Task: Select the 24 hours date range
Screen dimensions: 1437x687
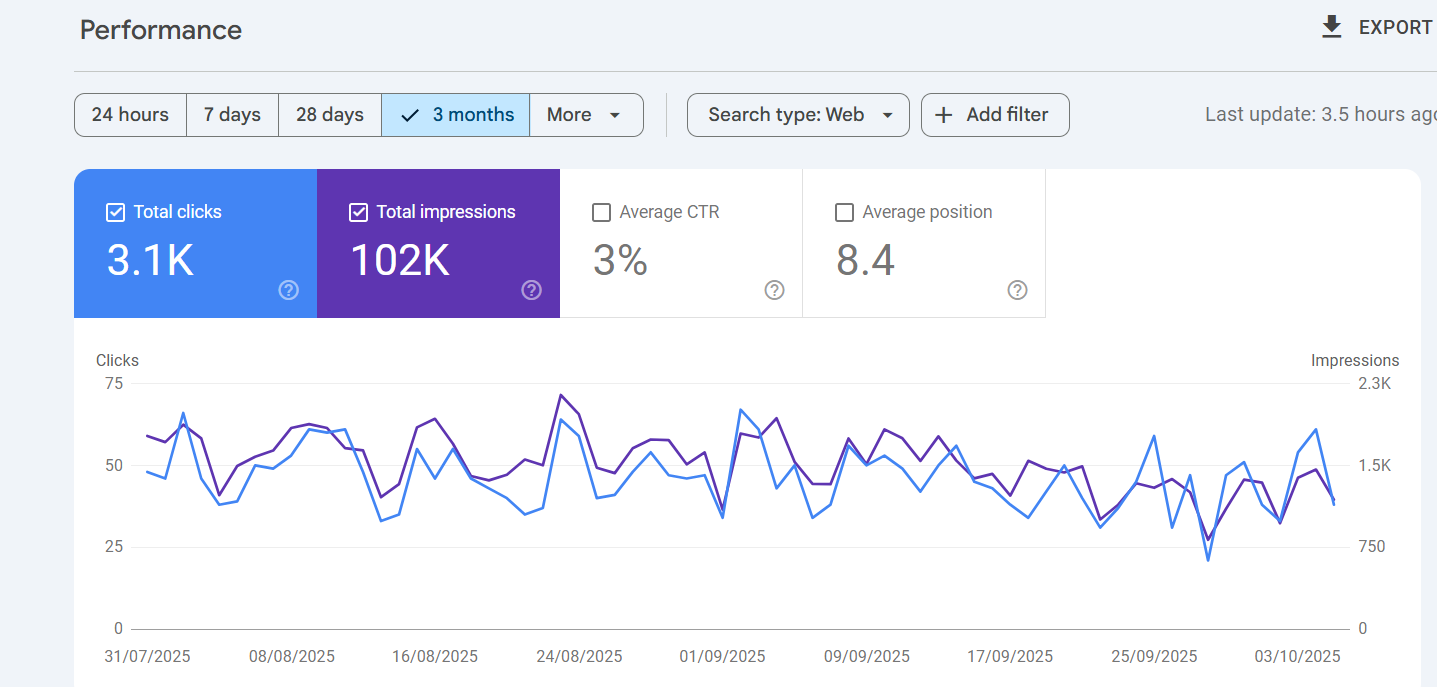Action: coord(130,115)
